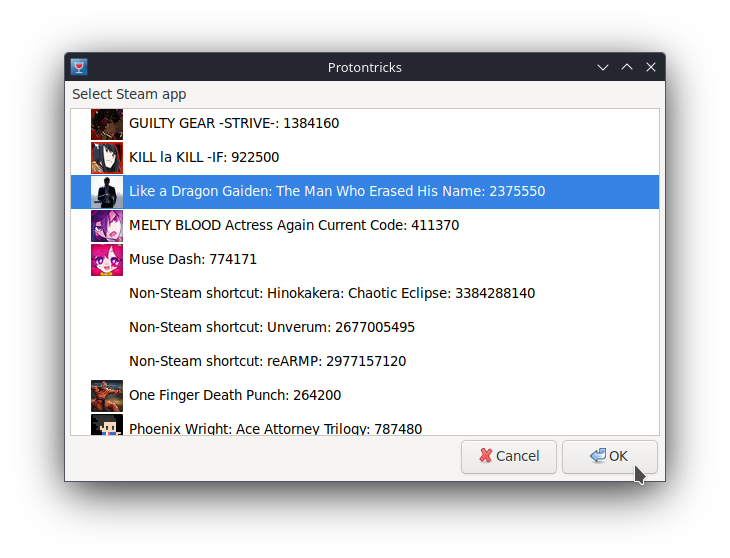Pick Non-Steam shortcut Unverum: 2677005495
Image resolution: width=730 pixels, height=558 pixels.
point(365,328)
